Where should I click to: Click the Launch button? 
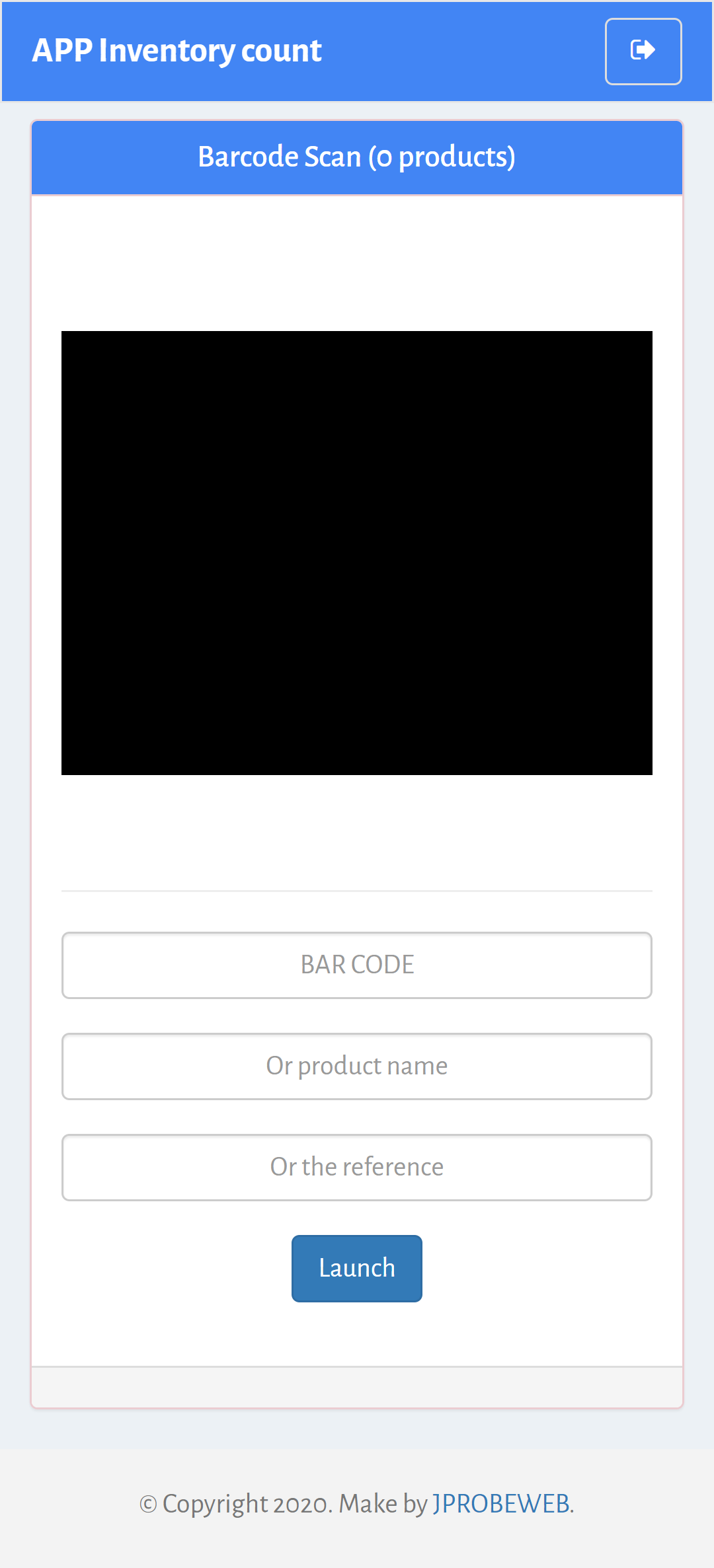point(357,1269)
